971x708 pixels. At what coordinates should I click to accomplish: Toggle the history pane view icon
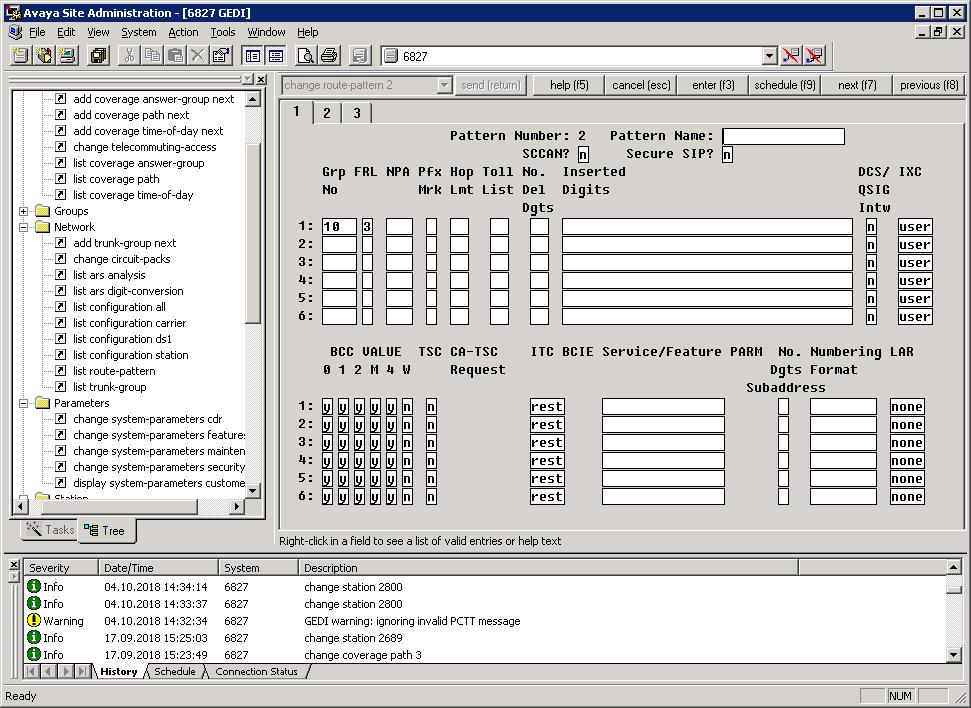pos(276,56)
